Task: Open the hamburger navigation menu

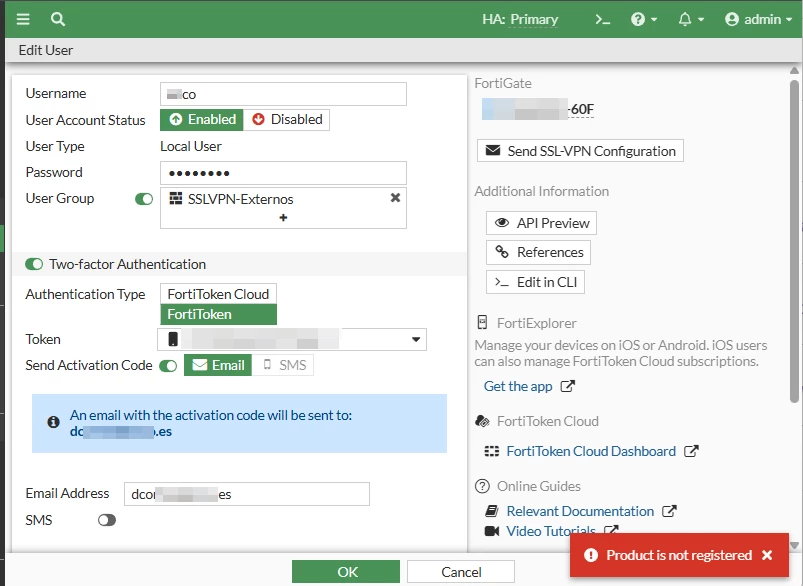Action: [23, 19]
